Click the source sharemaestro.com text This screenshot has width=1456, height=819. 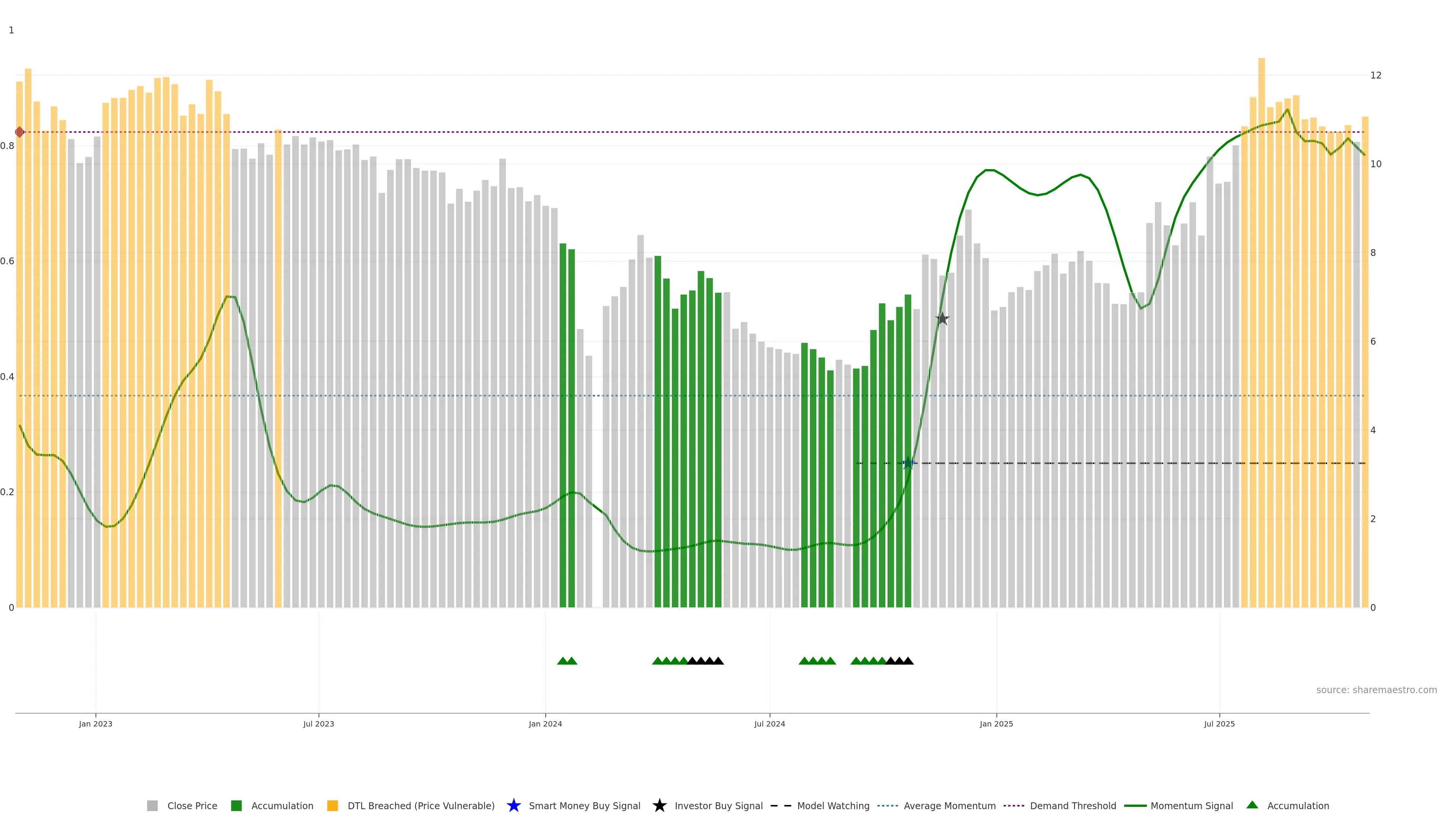(1376, 690)
